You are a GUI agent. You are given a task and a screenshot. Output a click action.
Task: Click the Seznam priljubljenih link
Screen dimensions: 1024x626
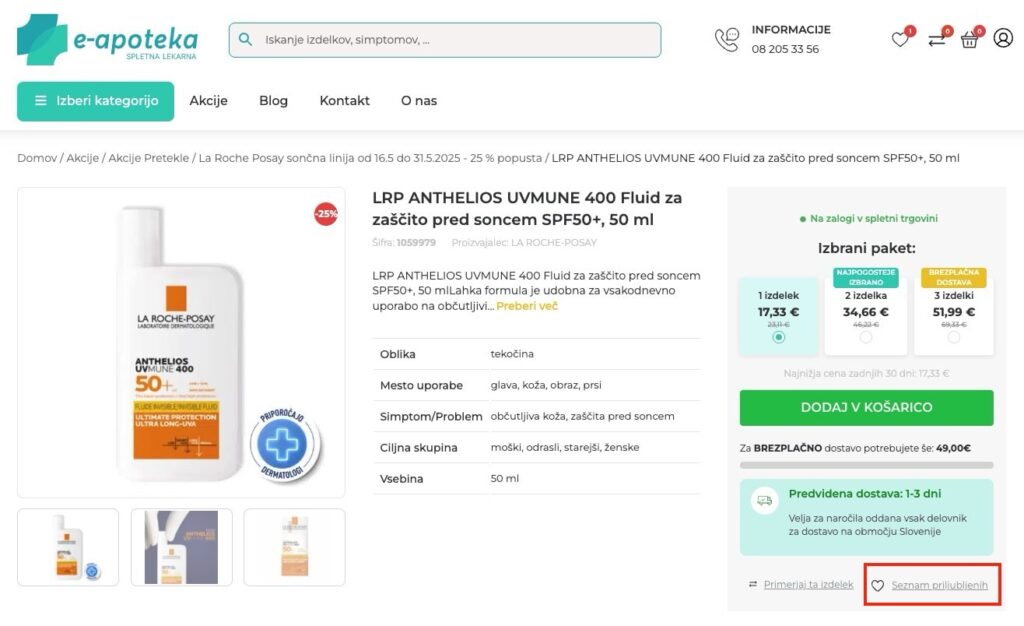[939, 586]
